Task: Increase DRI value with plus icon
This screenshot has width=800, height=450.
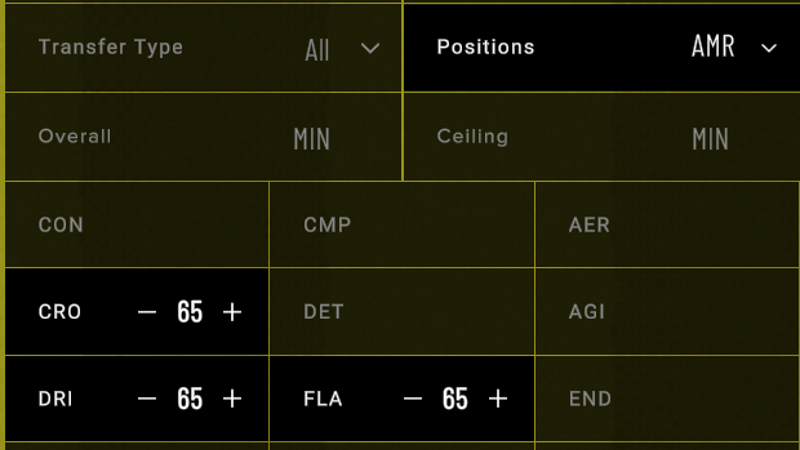Action: coord(232,398)
